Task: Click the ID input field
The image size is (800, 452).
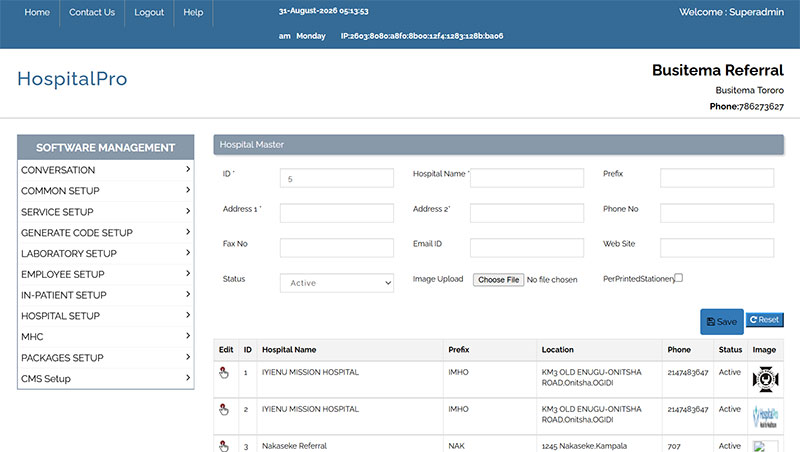Action: [337, 178]
